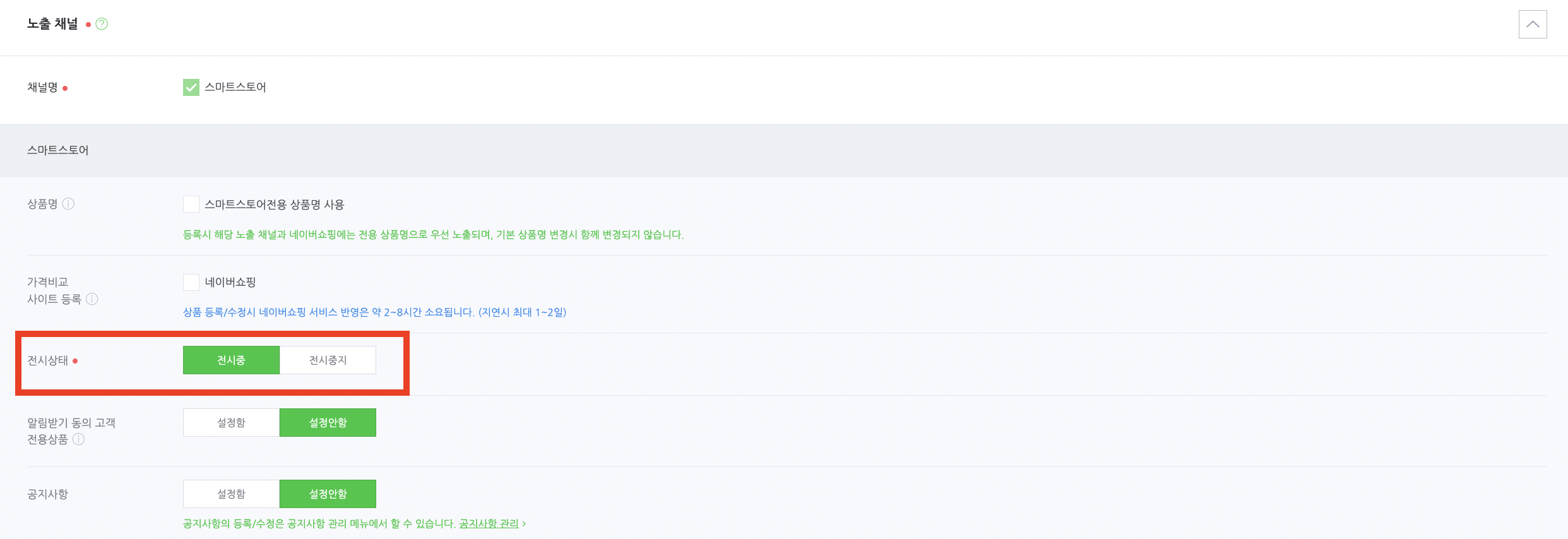Viewport: 1568px width, 539px height.
Task: Enable the 스마트스토어전용 상품명 사용 checkbox
Action: (191, 204)
